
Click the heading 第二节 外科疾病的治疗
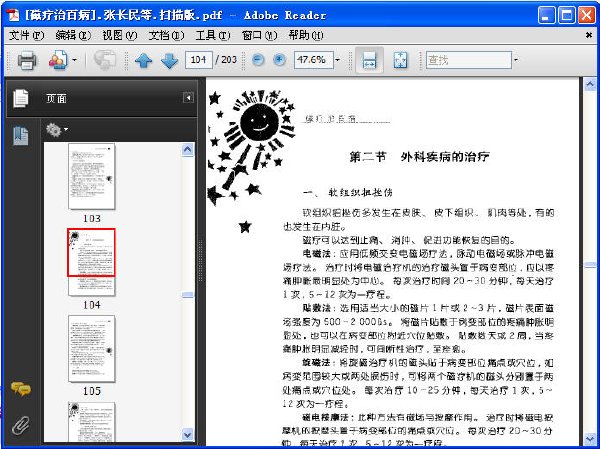click(x=419, y=157)
